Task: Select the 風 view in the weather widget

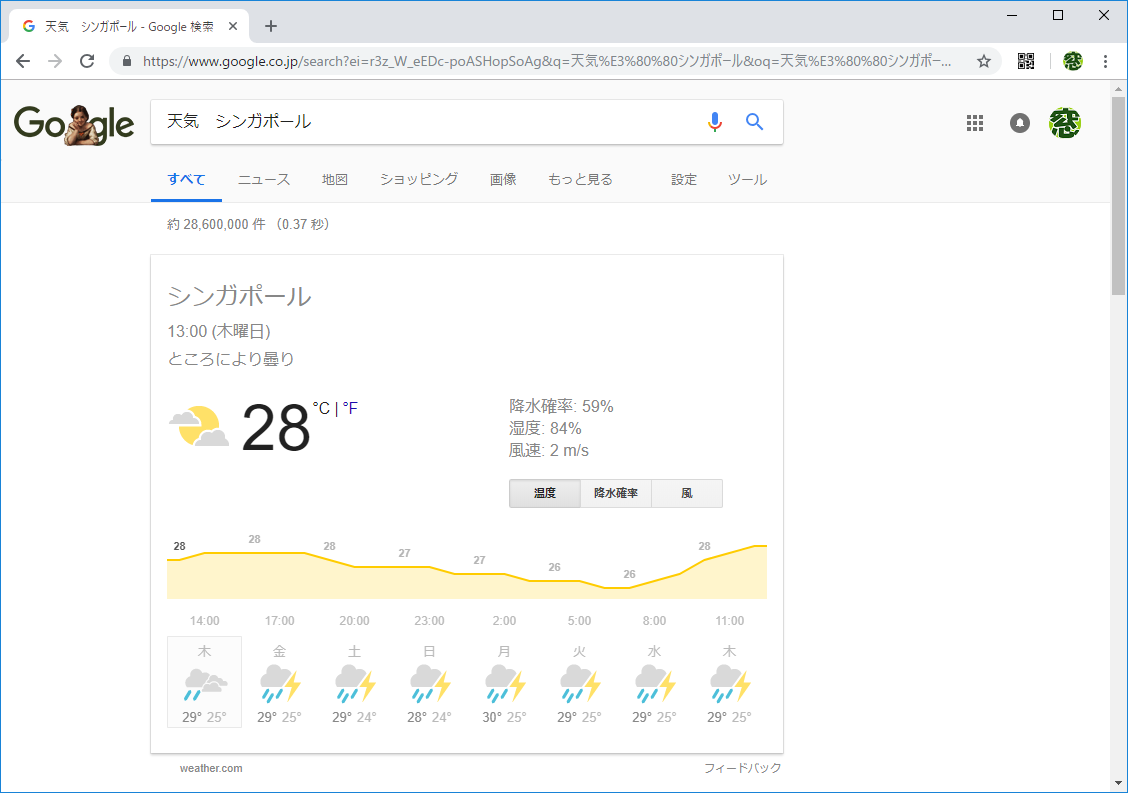Action: [686, 493]
